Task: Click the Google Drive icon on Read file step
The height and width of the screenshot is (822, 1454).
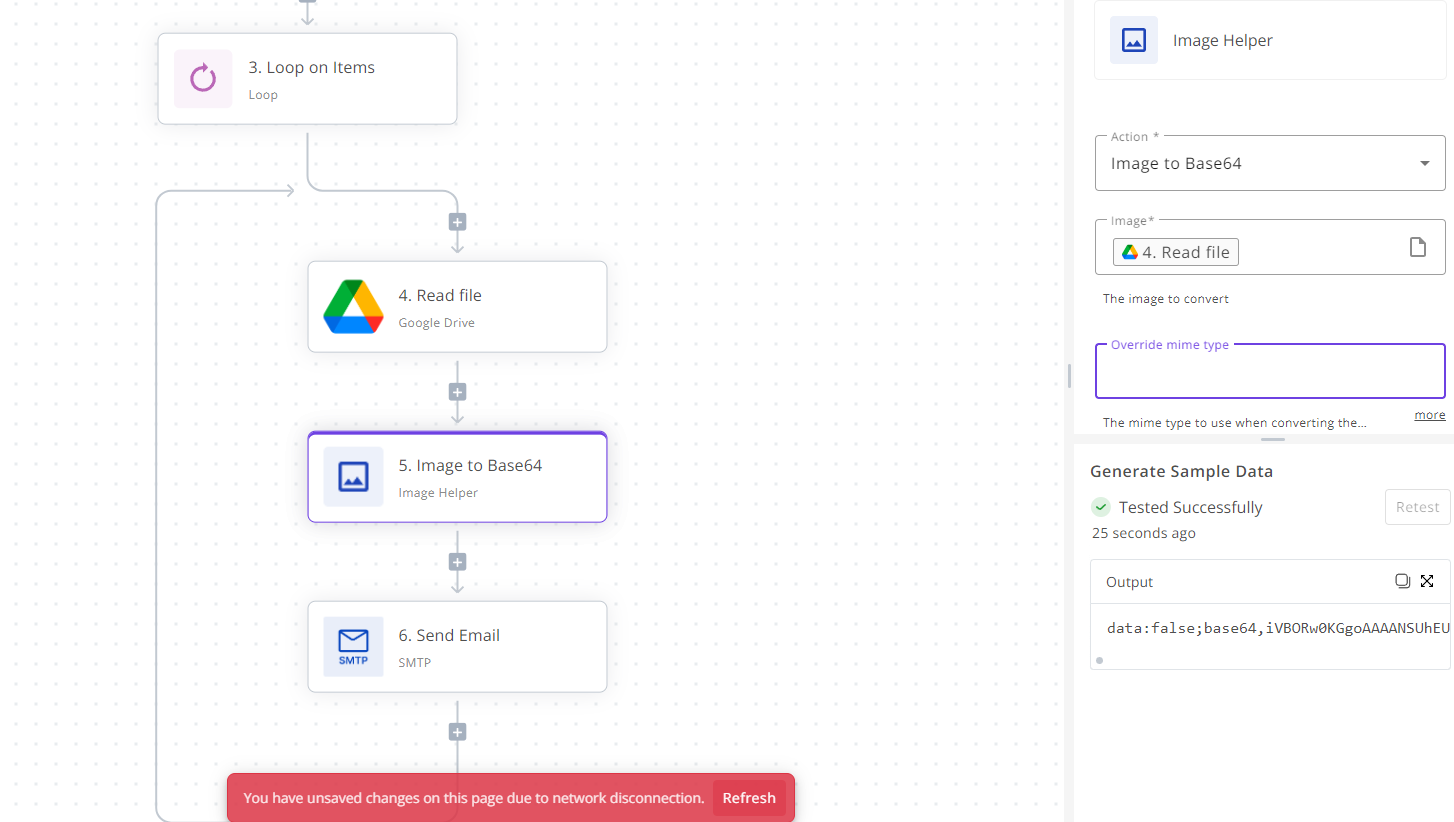Action: (x=353, y=307)
